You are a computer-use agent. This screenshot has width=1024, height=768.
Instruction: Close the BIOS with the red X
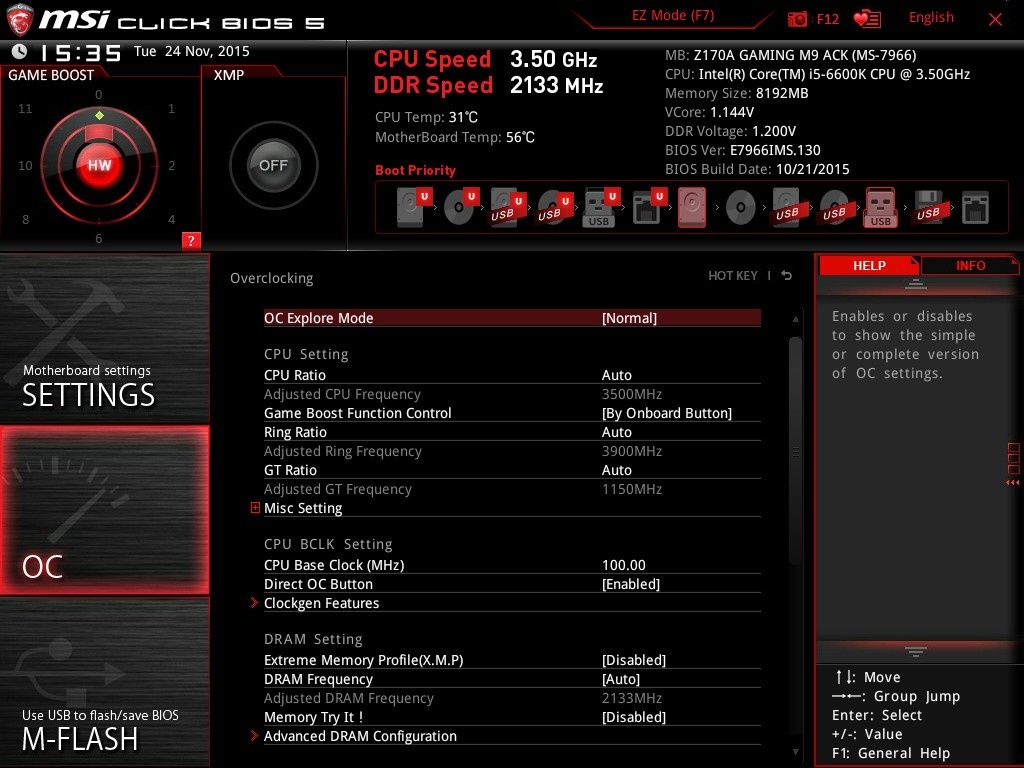point(995,20)
